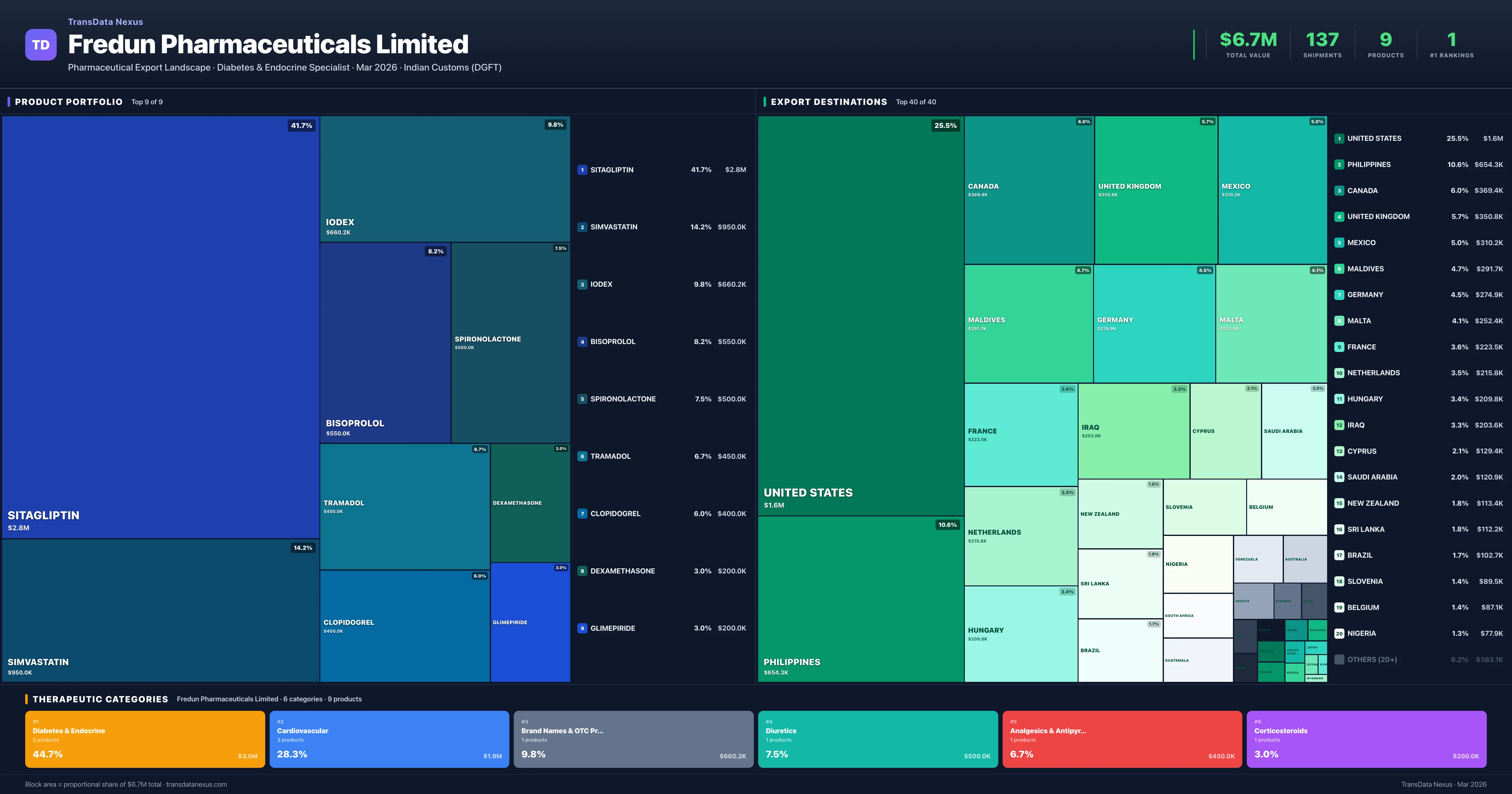Image resolution: width=1512 pixels, height=794 pixels.
Task: Select the Product Portfolio section header
Action: click(69, 102)
